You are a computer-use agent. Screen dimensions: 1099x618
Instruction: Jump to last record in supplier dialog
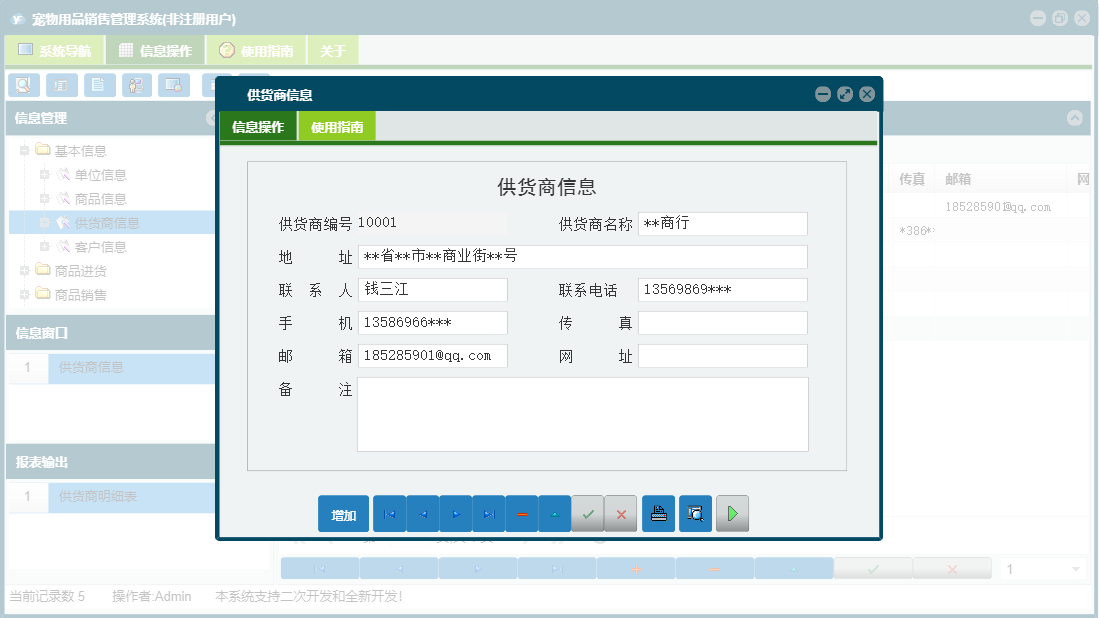point(489,514)
